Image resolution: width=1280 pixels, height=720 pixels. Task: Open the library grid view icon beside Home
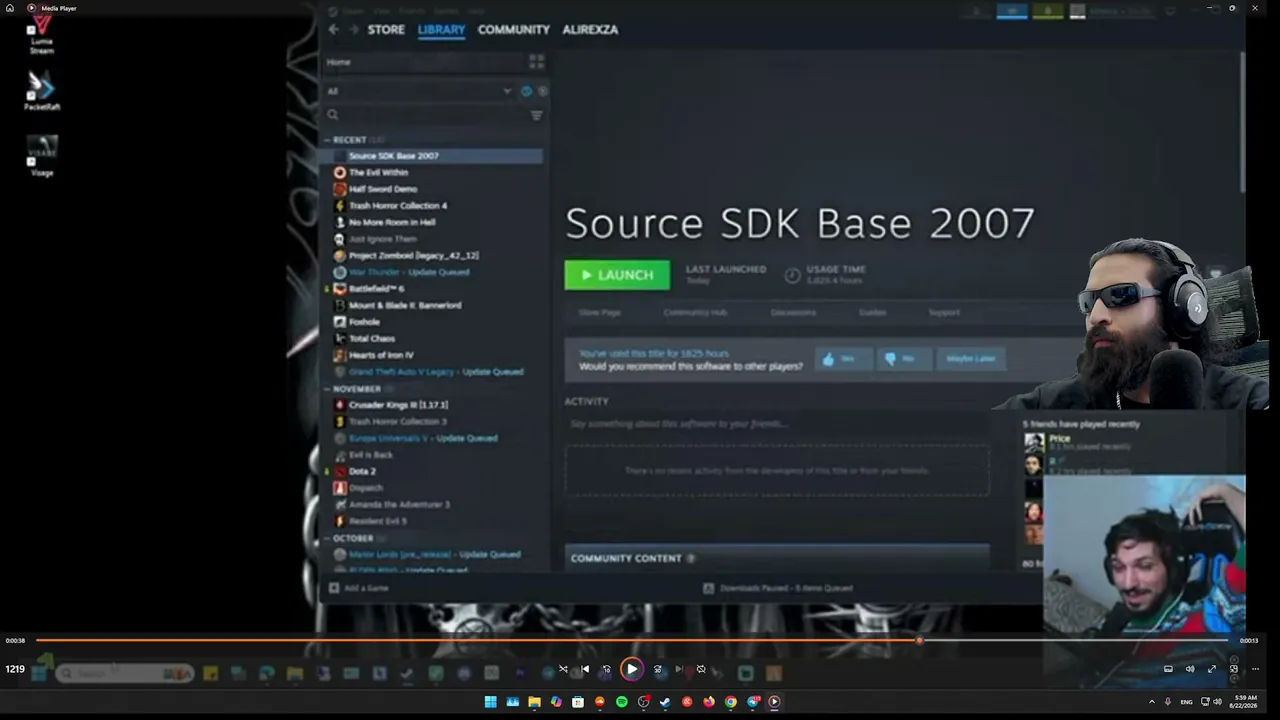pyautogui.click(x=536, y=62)
